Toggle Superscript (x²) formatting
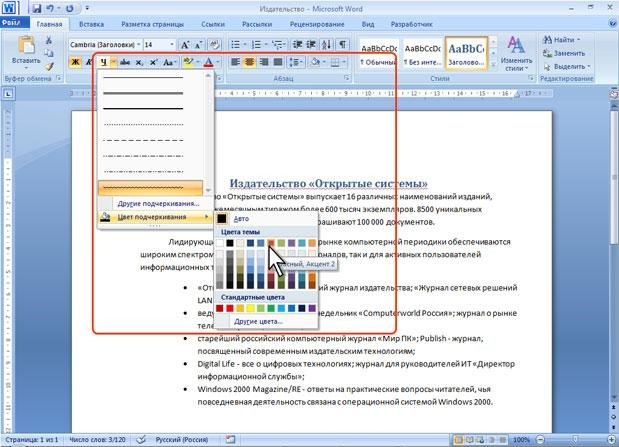This screenshot has height=447, width=619. (154, 62)
